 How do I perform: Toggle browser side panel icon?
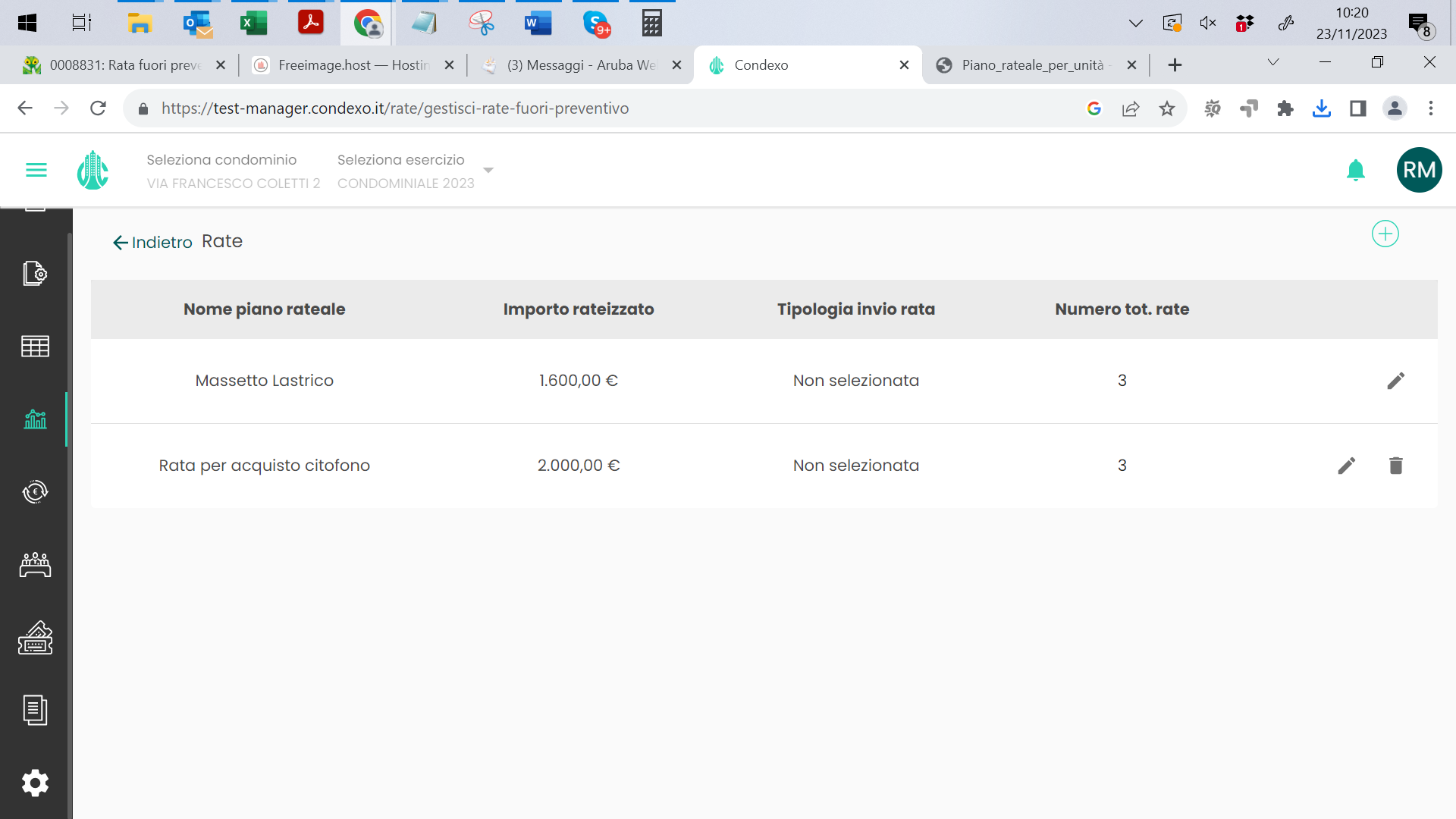[x=1358, y=108]
